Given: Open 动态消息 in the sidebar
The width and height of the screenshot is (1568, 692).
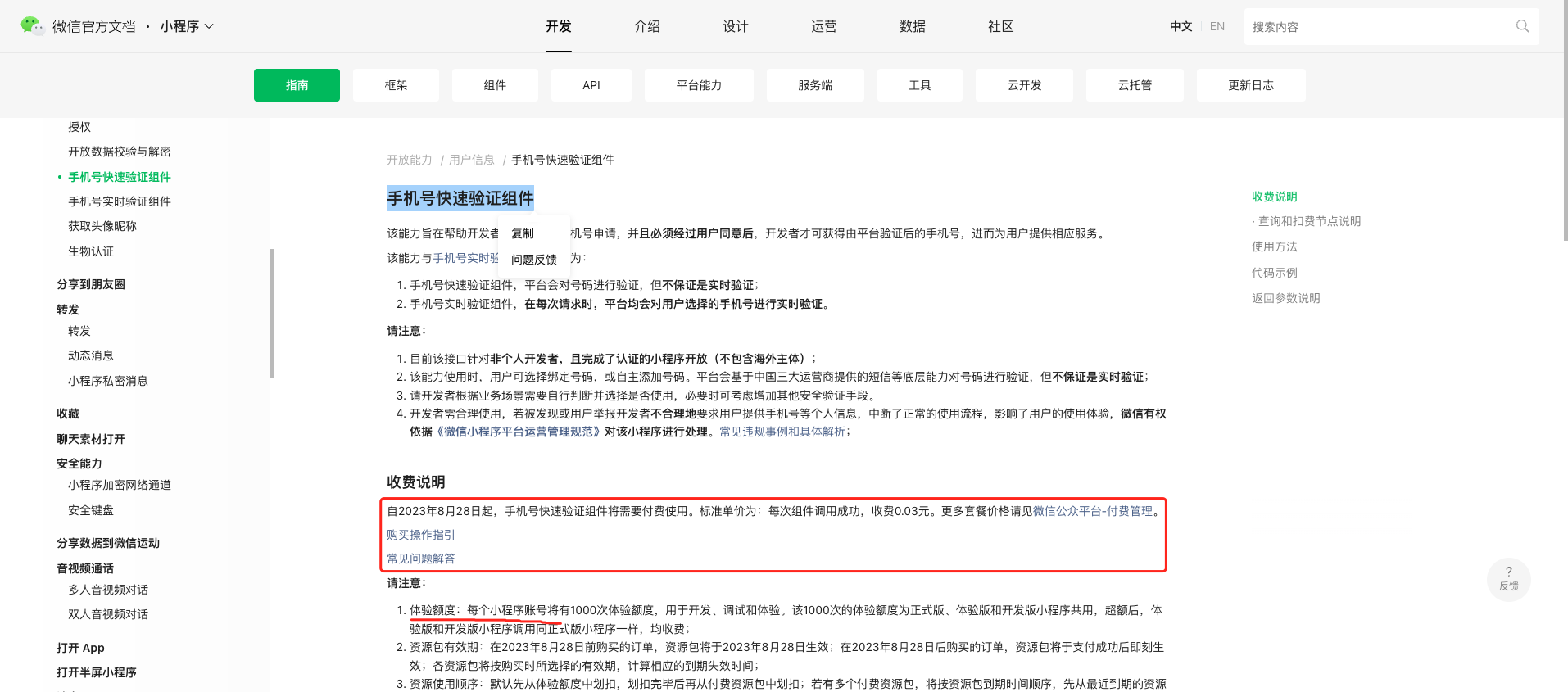Looking at the screenshot, I should tap(91, 355).
